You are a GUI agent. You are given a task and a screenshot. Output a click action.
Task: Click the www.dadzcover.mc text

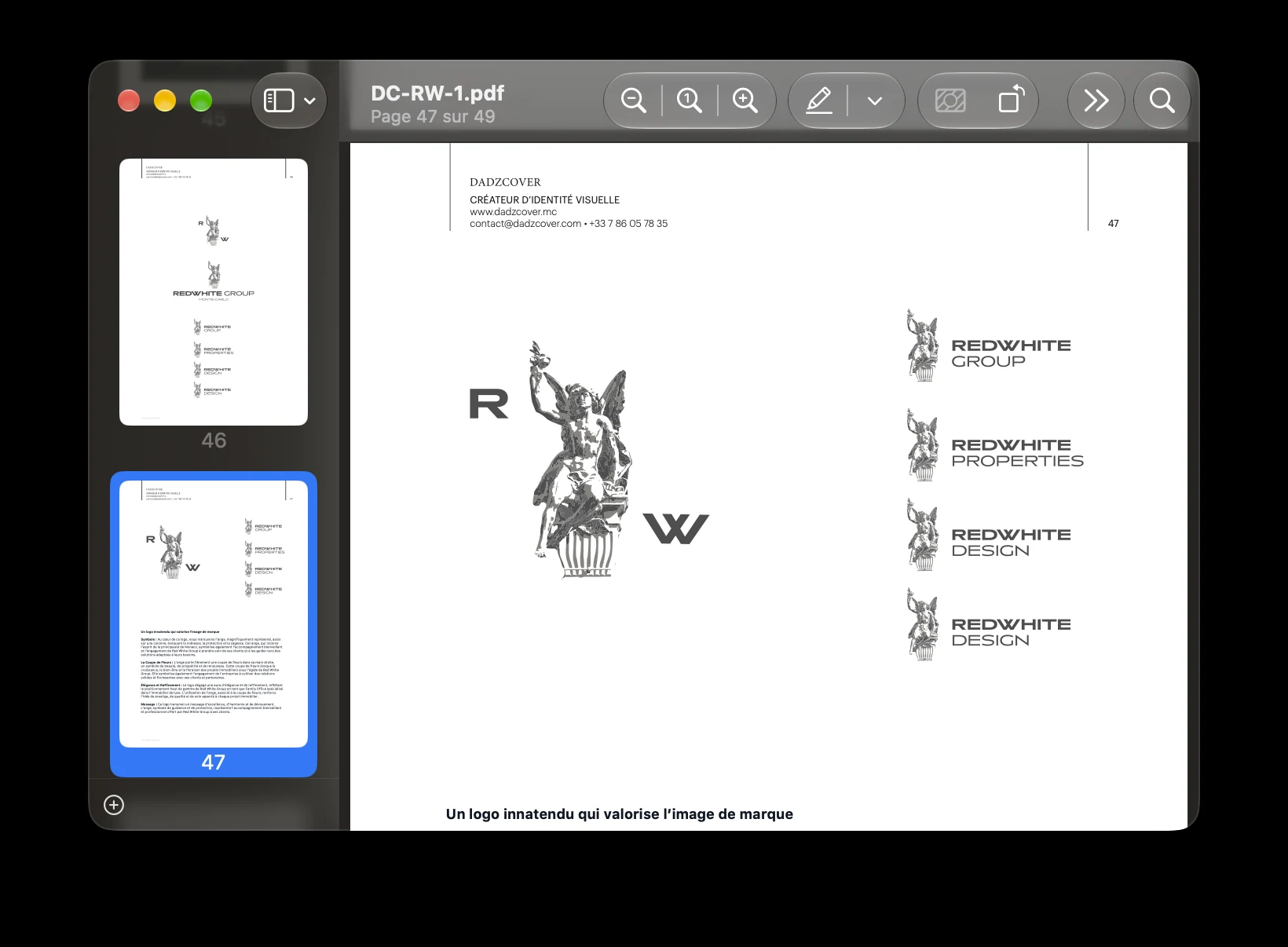pos(514,212)
